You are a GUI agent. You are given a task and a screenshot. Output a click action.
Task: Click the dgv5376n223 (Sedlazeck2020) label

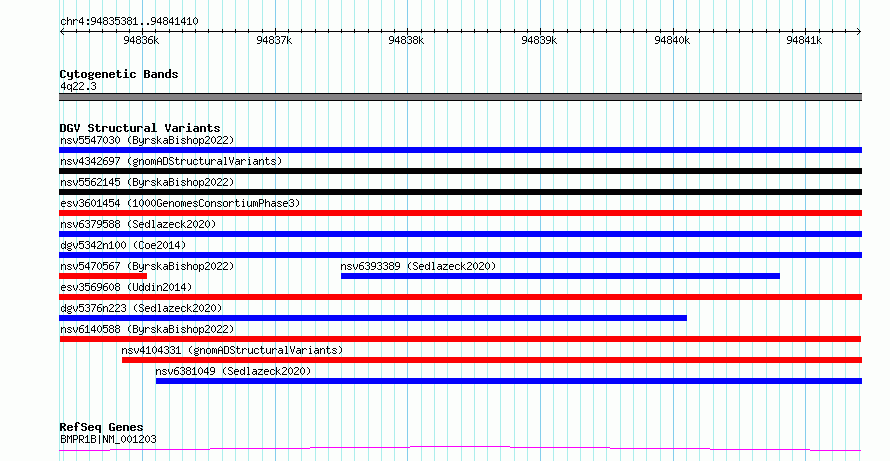[141, 308]
